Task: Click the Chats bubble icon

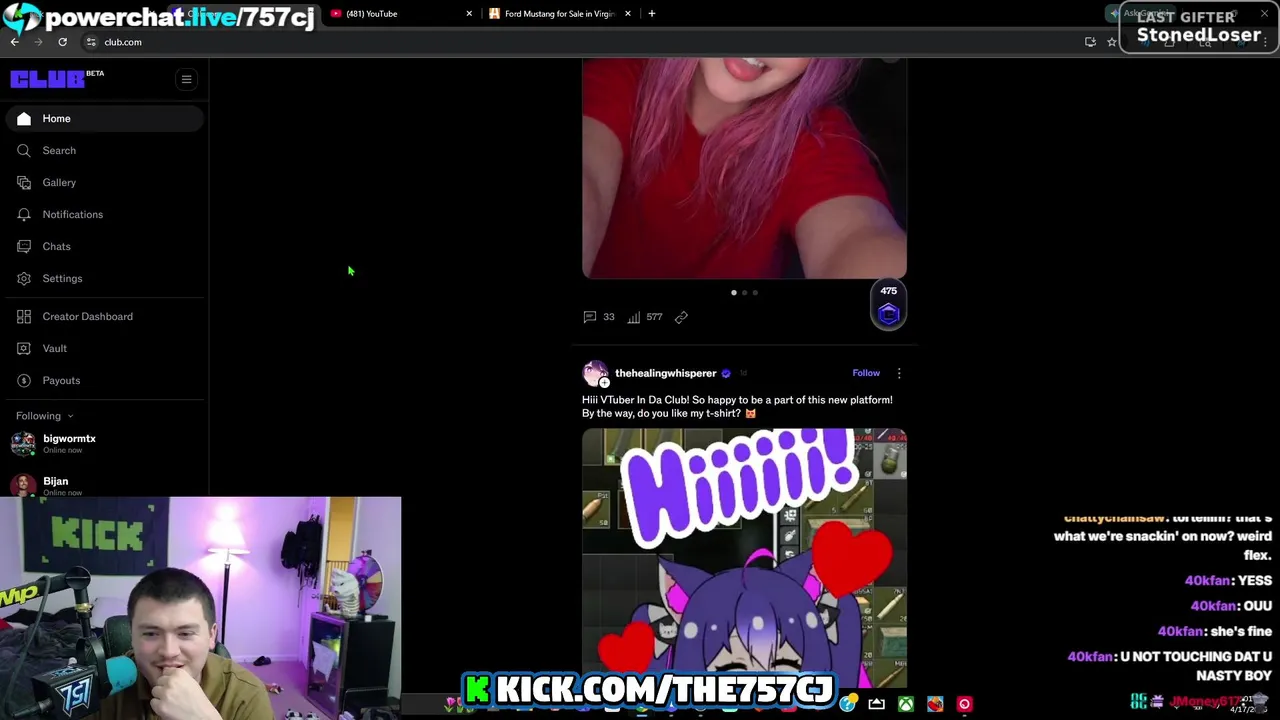Action: [24, 246]
